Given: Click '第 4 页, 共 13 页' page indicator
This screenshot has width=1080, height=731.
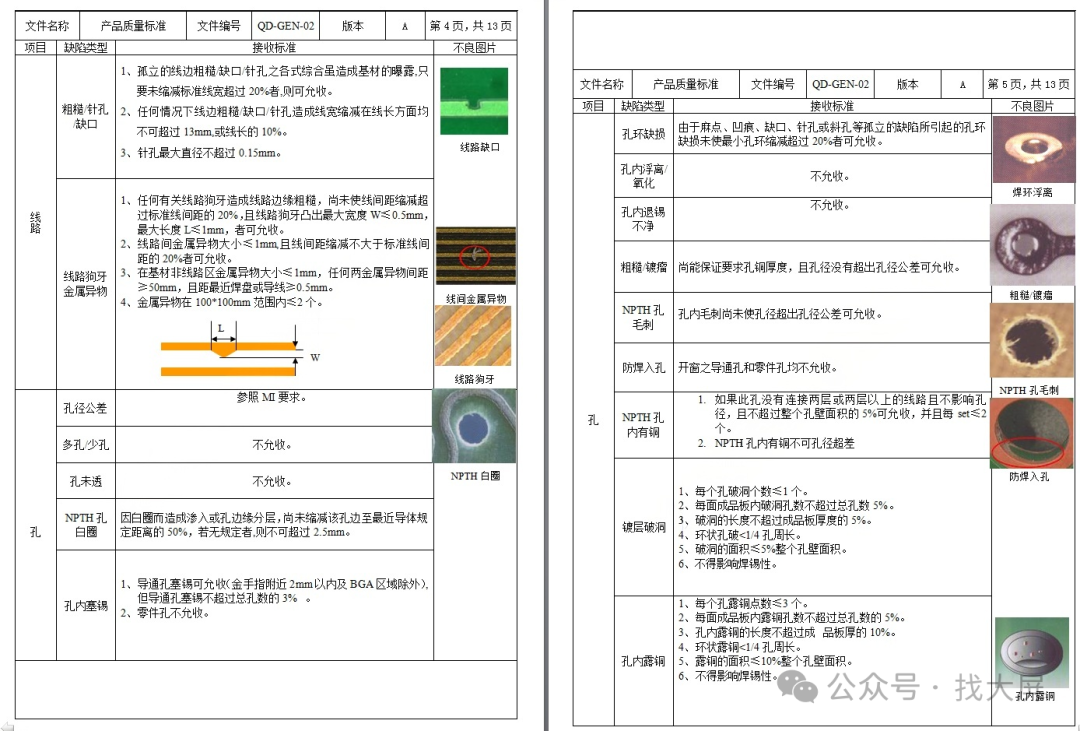Looking at the screenshot, I should [470, 26].
